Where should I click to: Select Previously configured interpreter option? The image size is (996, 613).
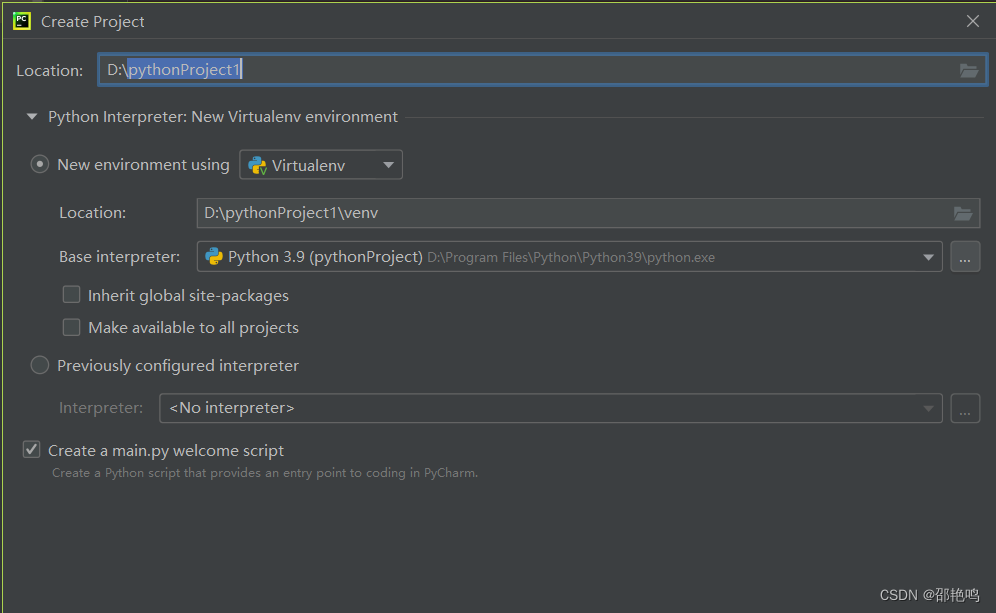pyautogui.click(x=39, y=364)
